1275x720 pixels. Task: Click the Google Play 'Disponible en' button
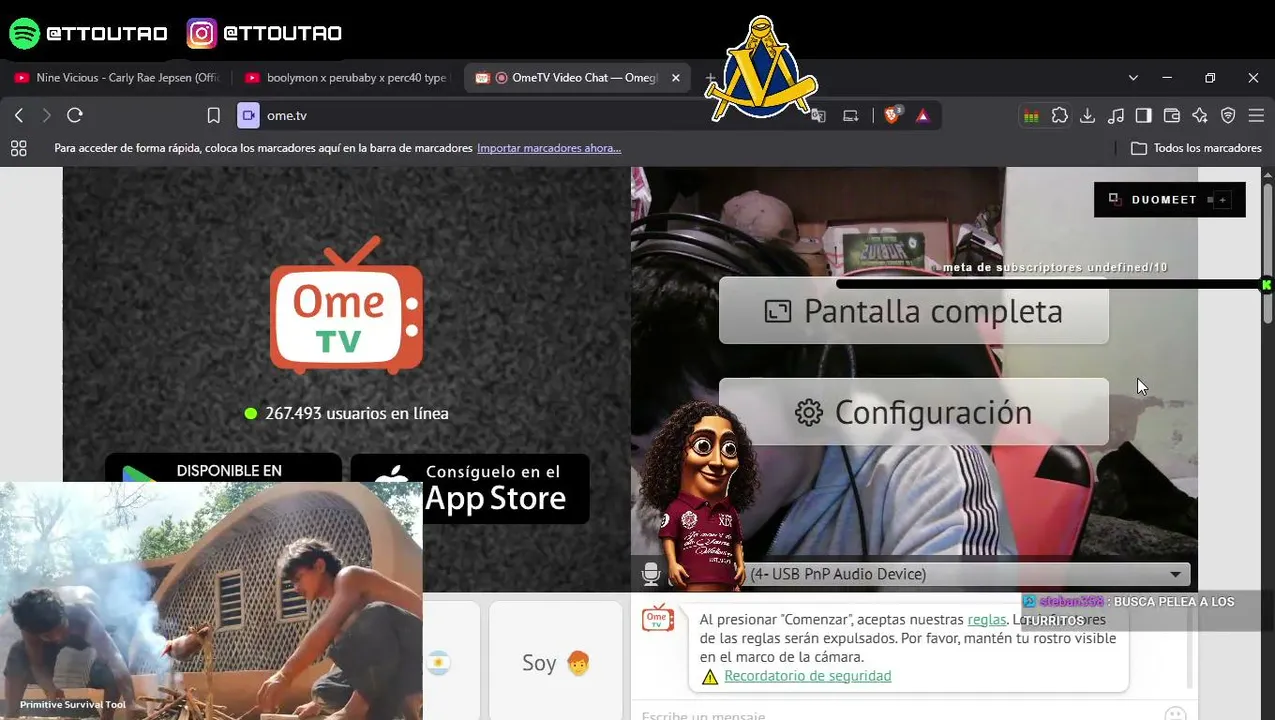point(223,468)
